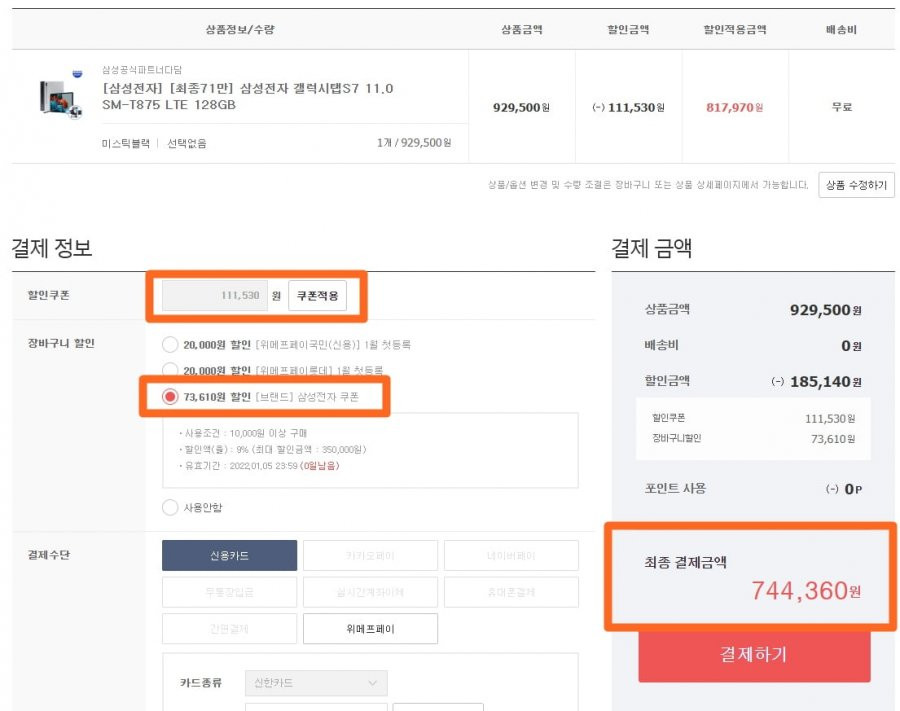Screen dimensions: 900x711
Task: Switch payment method to 카카오페이
Action: [x=370, y=555]
